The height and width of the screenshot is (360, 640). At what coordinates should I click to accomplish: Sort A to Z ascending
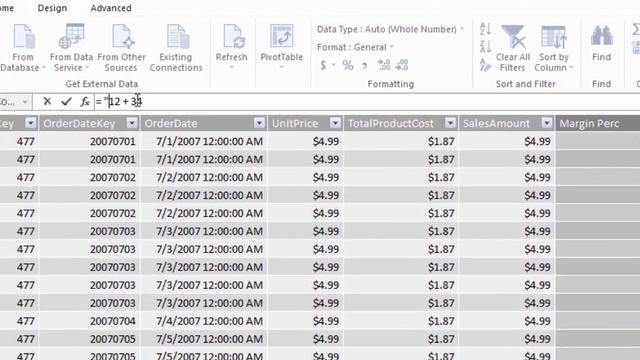[x=485, y=29]
